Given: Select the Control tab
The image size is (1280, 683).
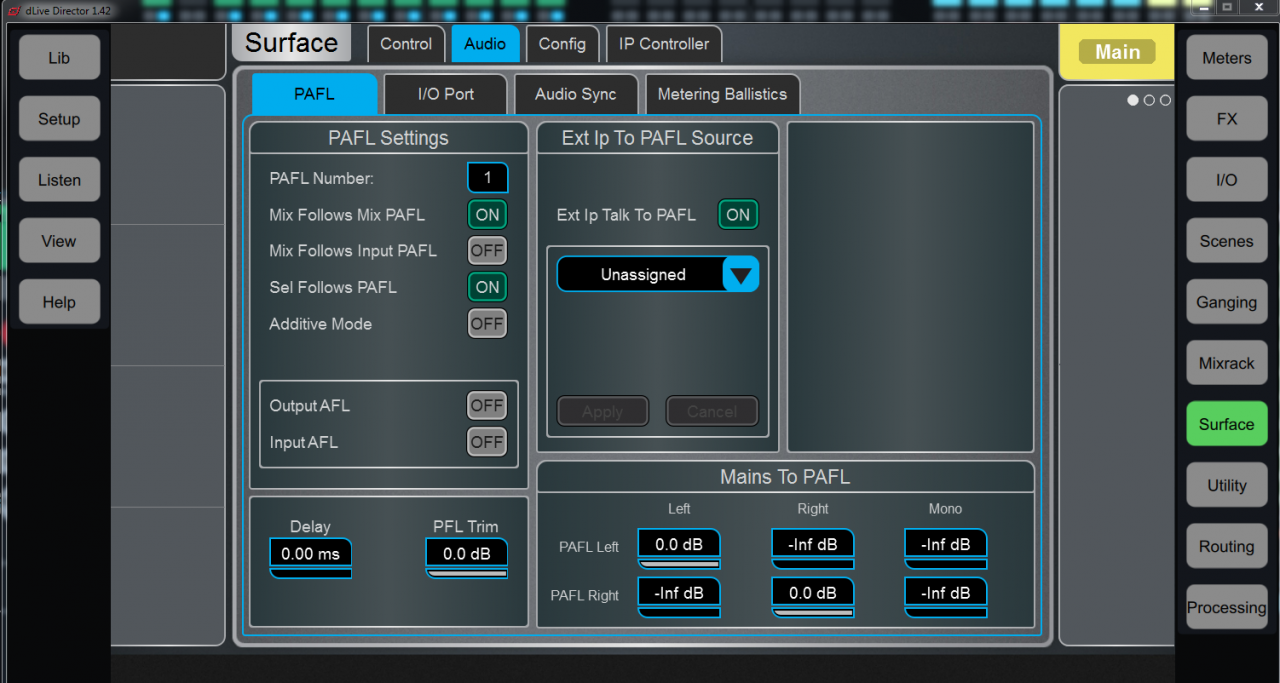Looking at the screenshot, I should tap(406, 44).
